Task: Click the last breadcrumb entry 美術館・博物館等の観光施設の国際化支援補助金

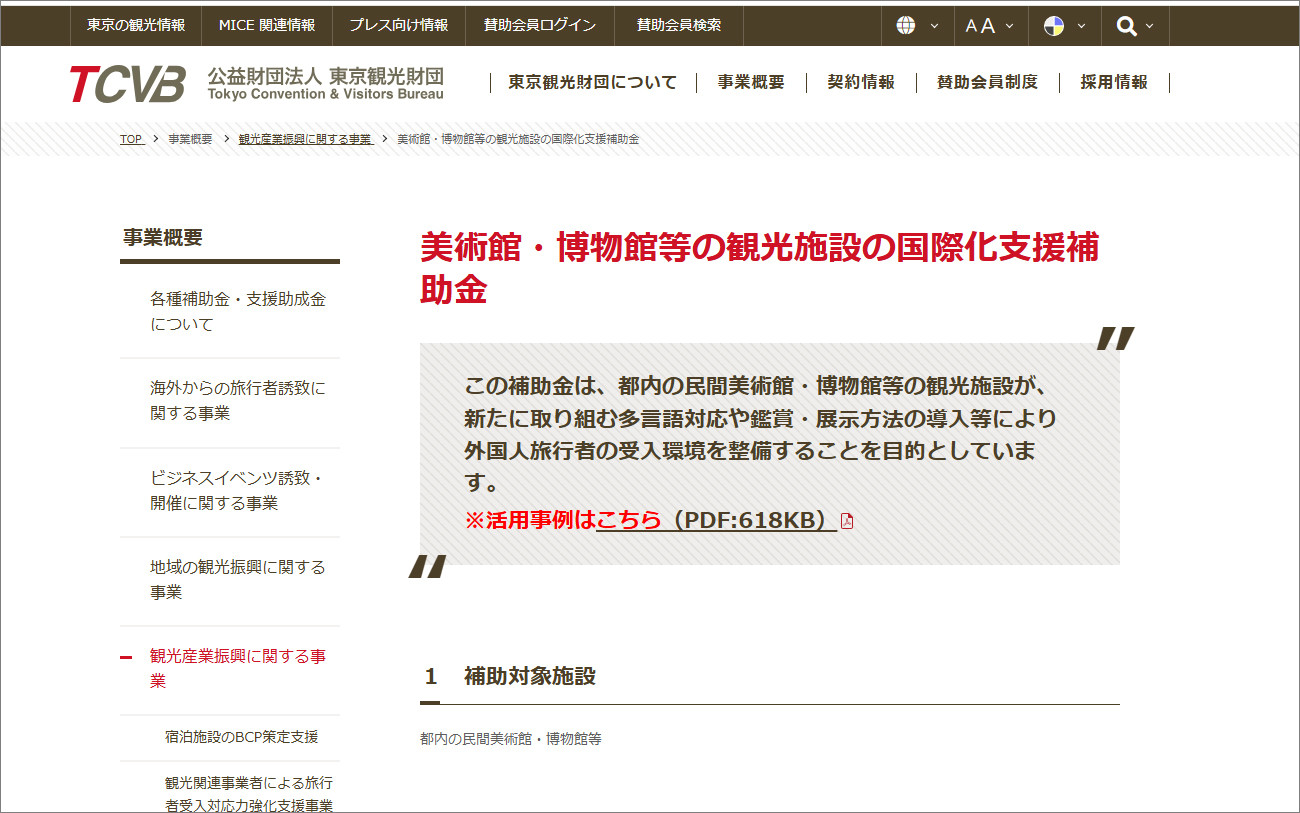Action: [x=518, y=139]
